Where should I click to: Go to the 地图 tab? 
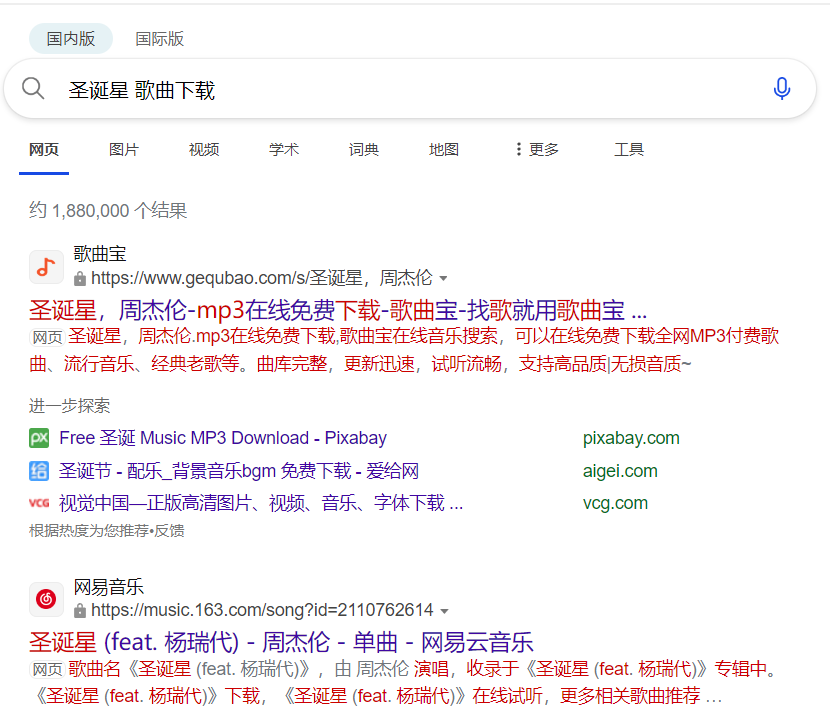444,150
